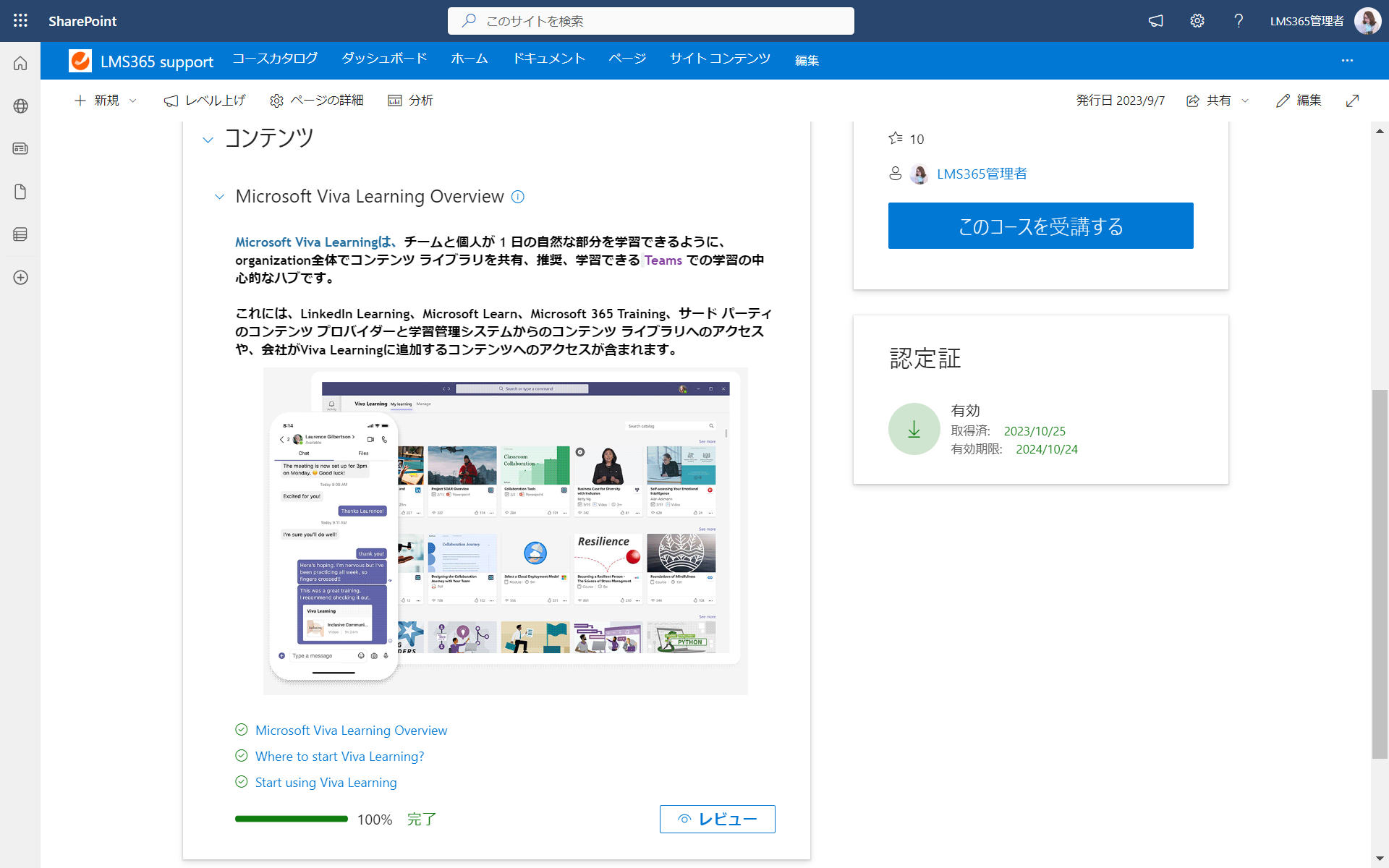Screen dimensions: 1389x868
Task: Open the Teams link in the paragraph
Action: click(663, 260)
